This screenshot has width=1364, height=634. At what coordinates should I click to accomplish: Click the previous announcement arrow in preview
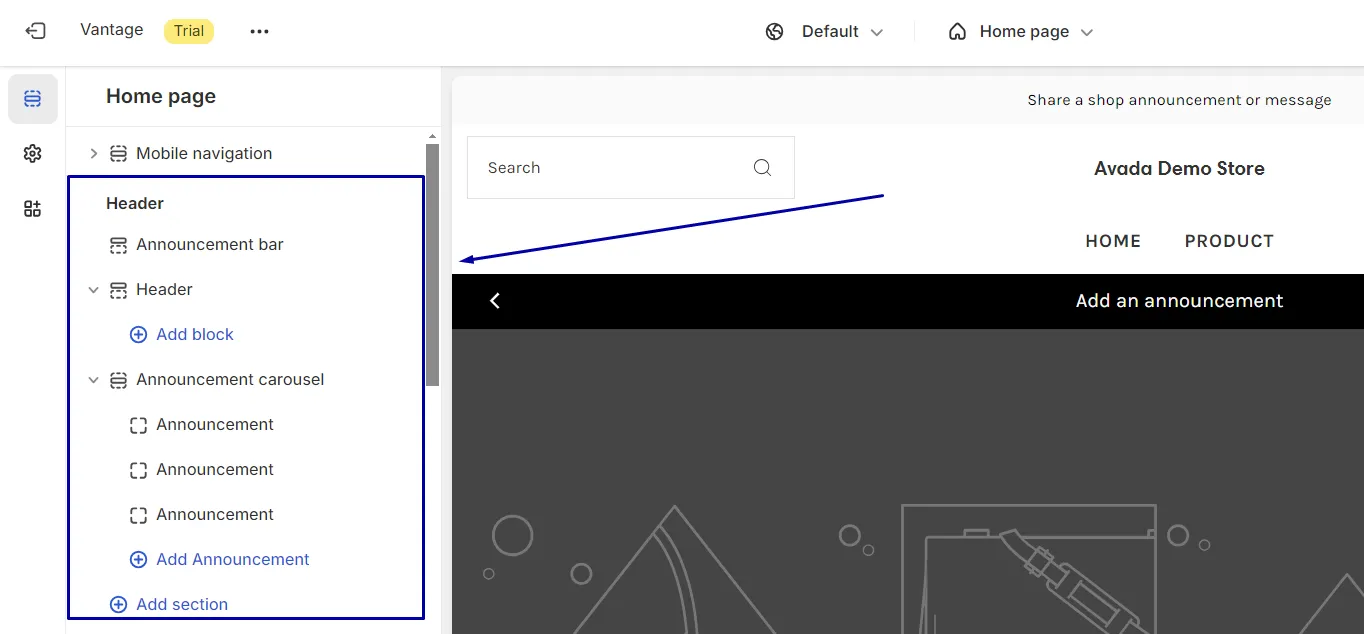(x=495, y=301)
